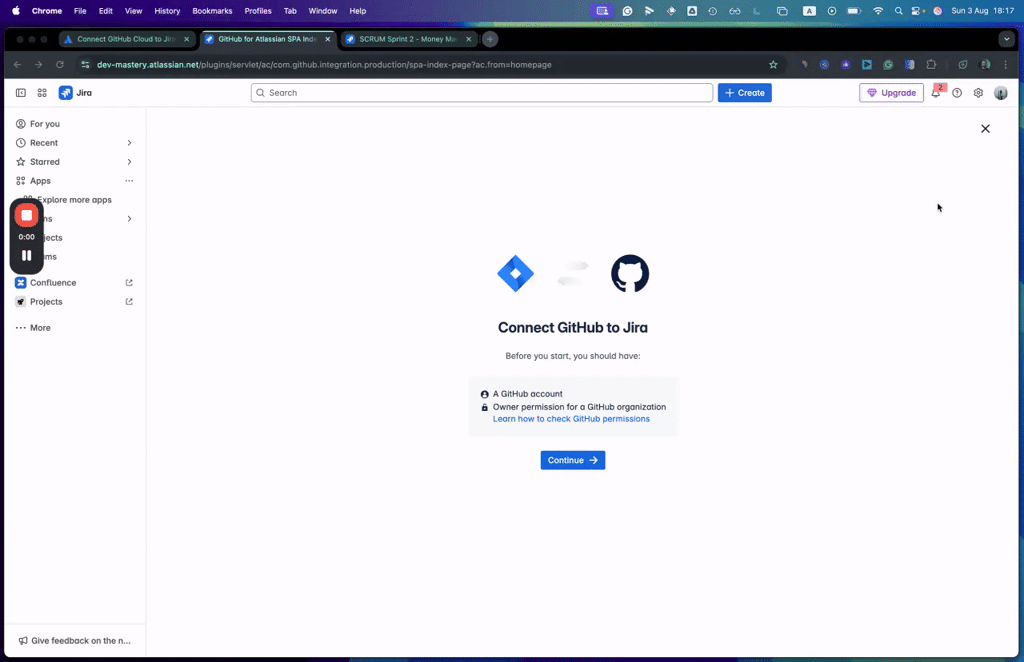This screenshot has height=662, width=1024.
Task: Expand the chevron below the Apps section
Action: (x=129, y=219)
